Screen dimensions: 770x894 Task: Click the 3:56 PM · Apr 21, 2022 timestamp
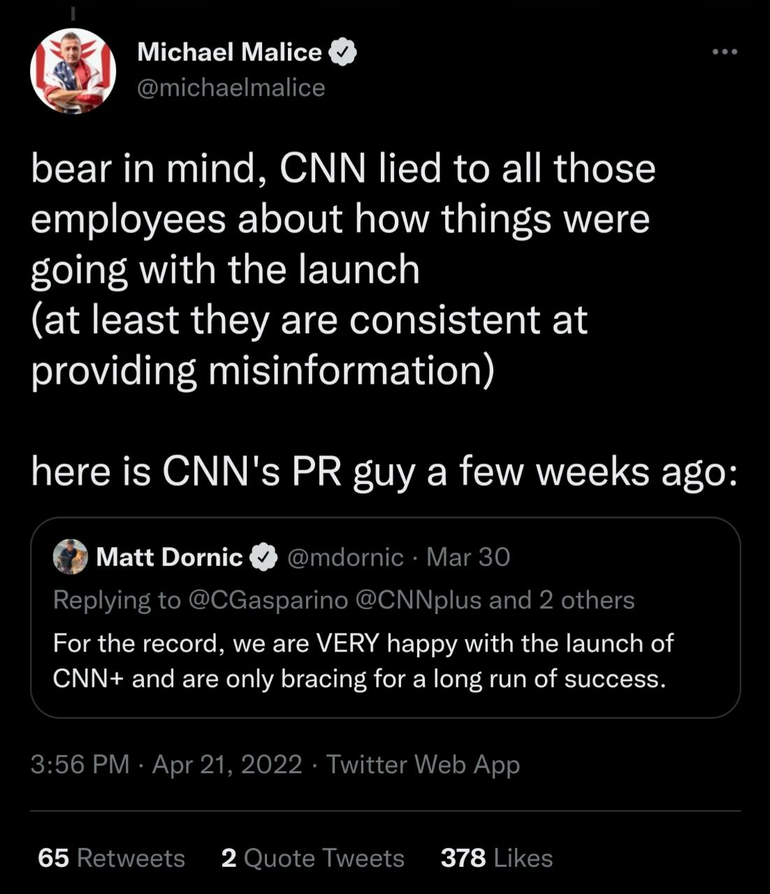point(167,765)
